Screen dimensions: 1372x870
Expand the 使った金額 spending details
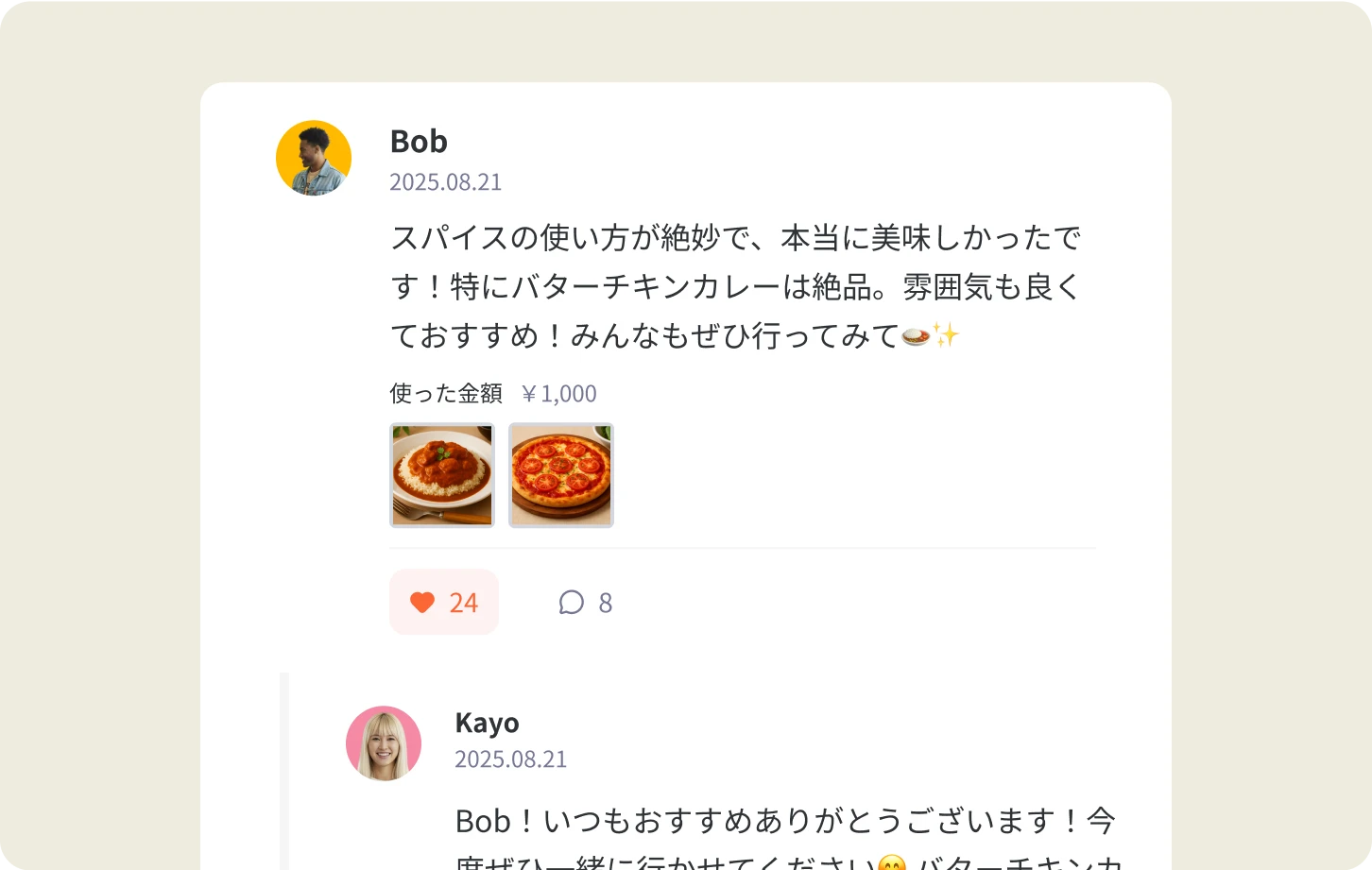(444, 392)
